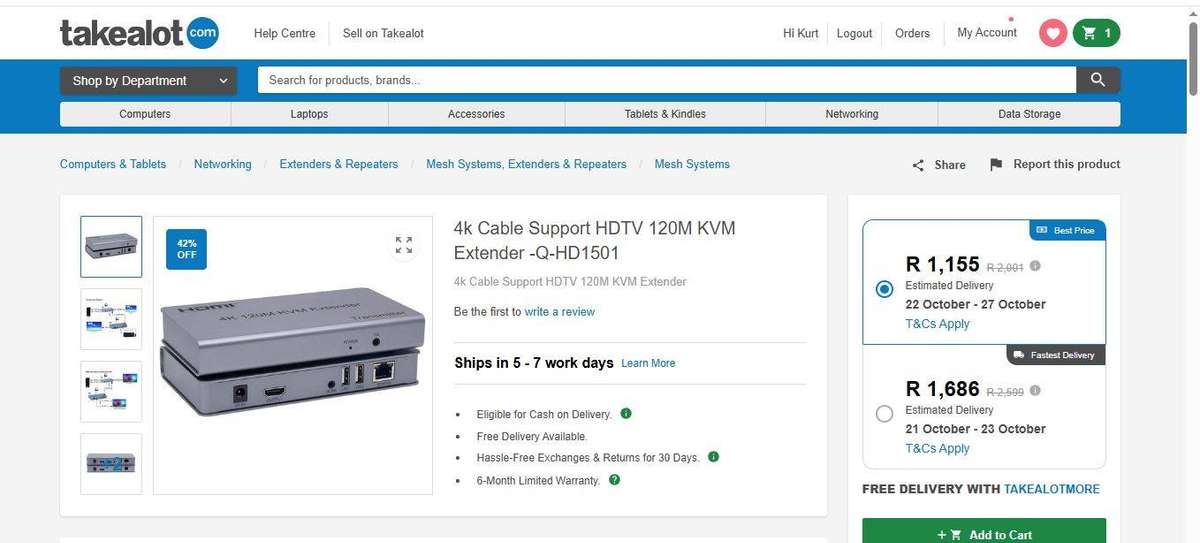Viewport: 1200px width, 543px height.
Task: Open the Computers category tab
Action: (x=145, y=114)
